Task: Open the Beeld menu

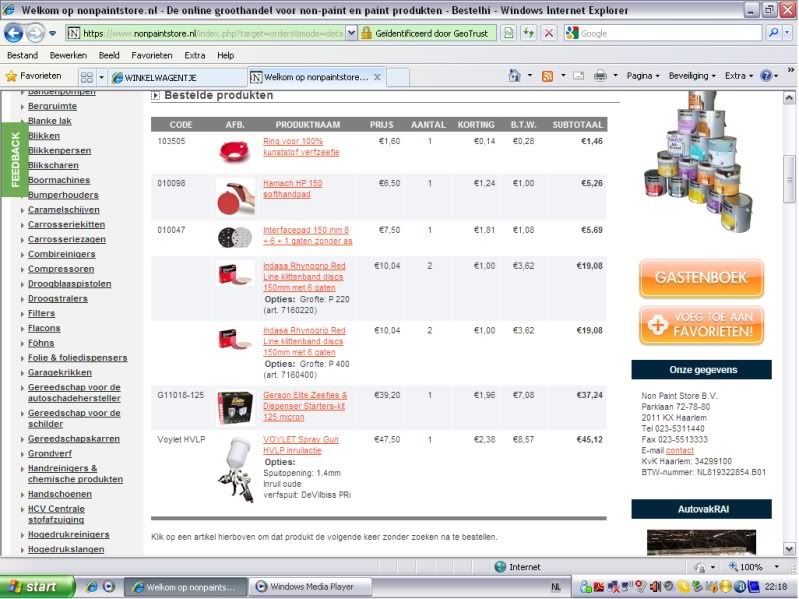Action: [x=109, y=56]
